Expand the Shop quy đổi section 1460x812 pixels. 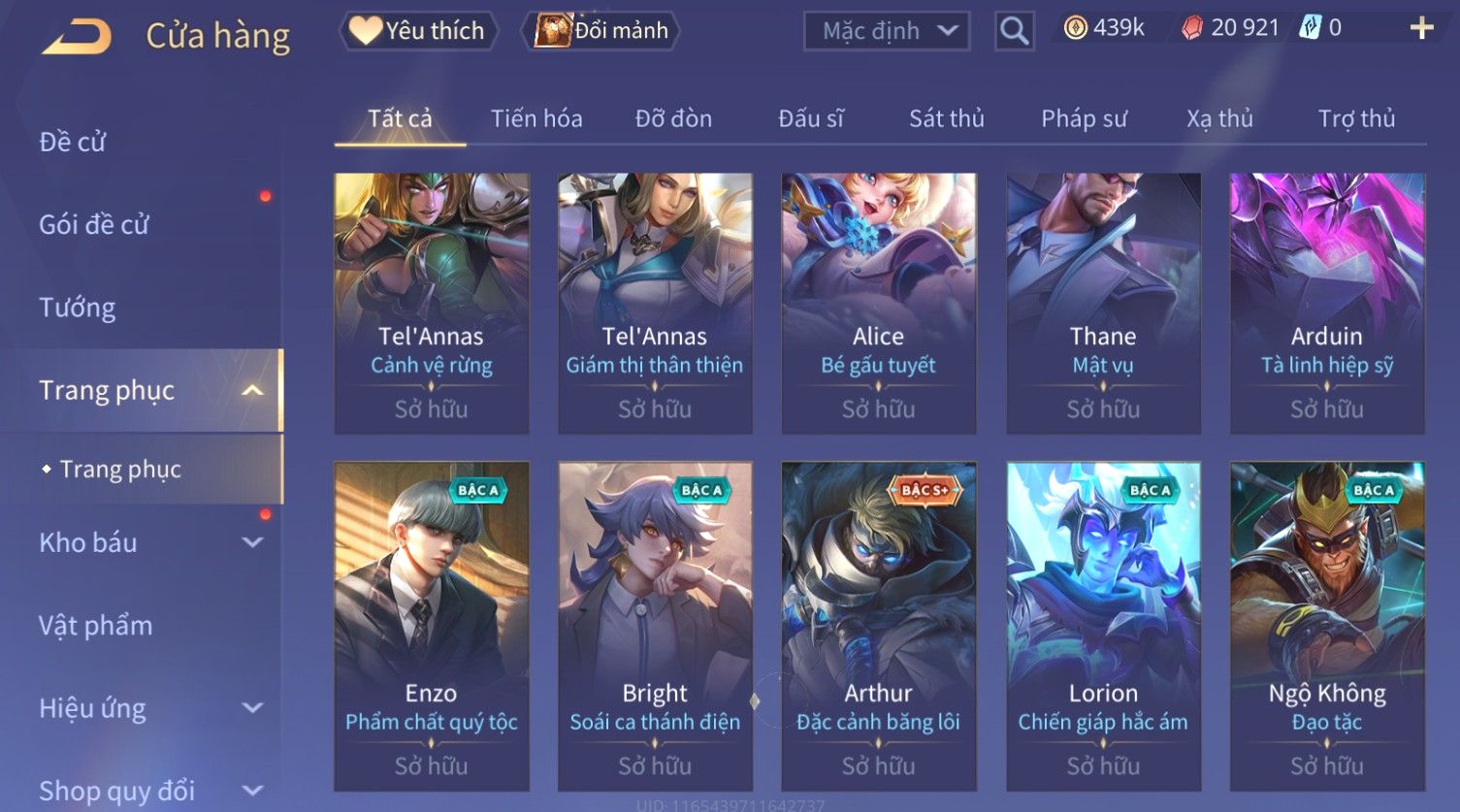[x=252, y=791]
